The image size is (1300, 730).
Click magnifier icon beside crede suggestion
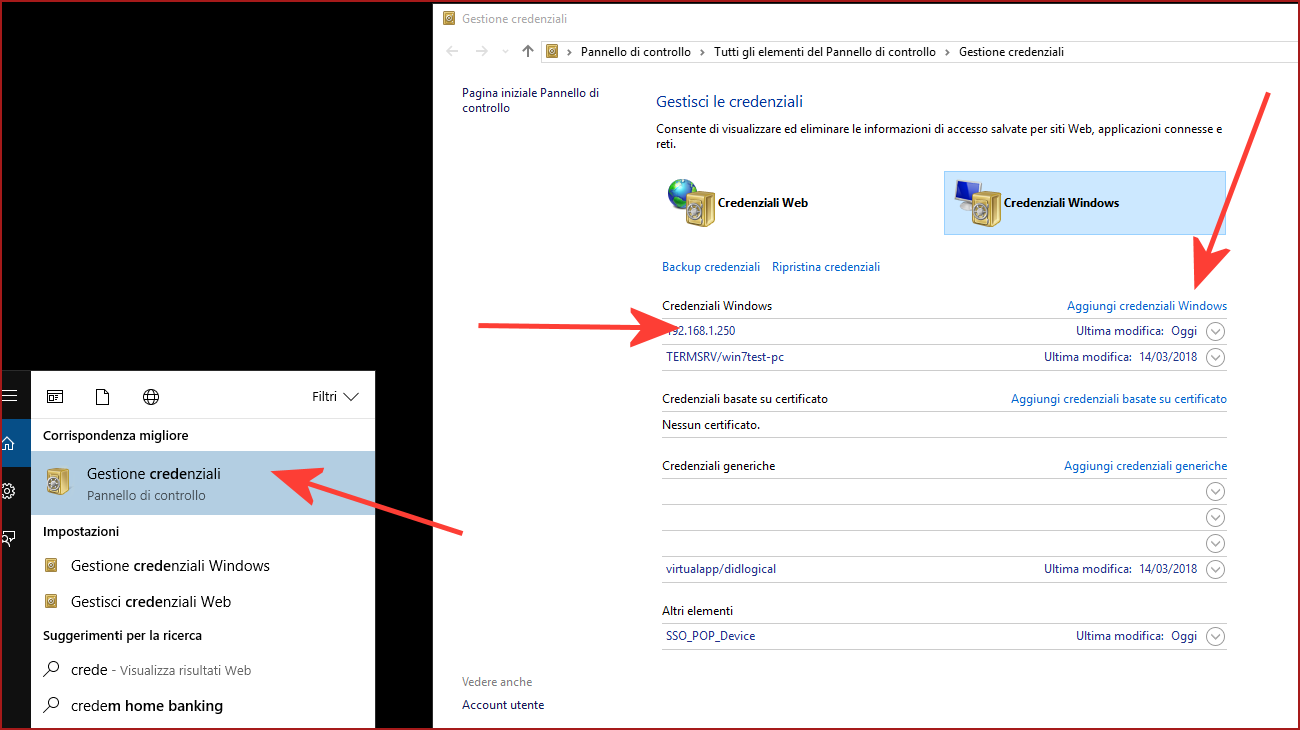pyautogui.click(x=52, y=670)
